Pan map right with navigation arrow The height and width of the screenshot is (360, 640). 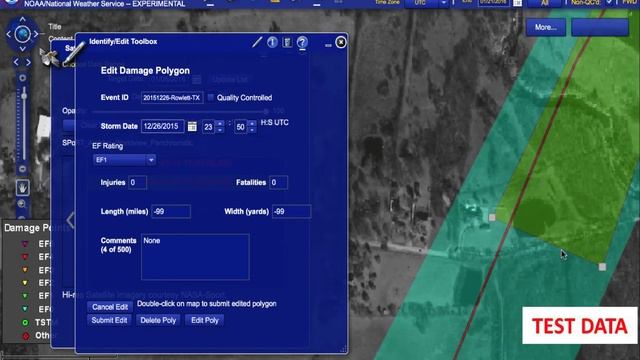[36, 34]
